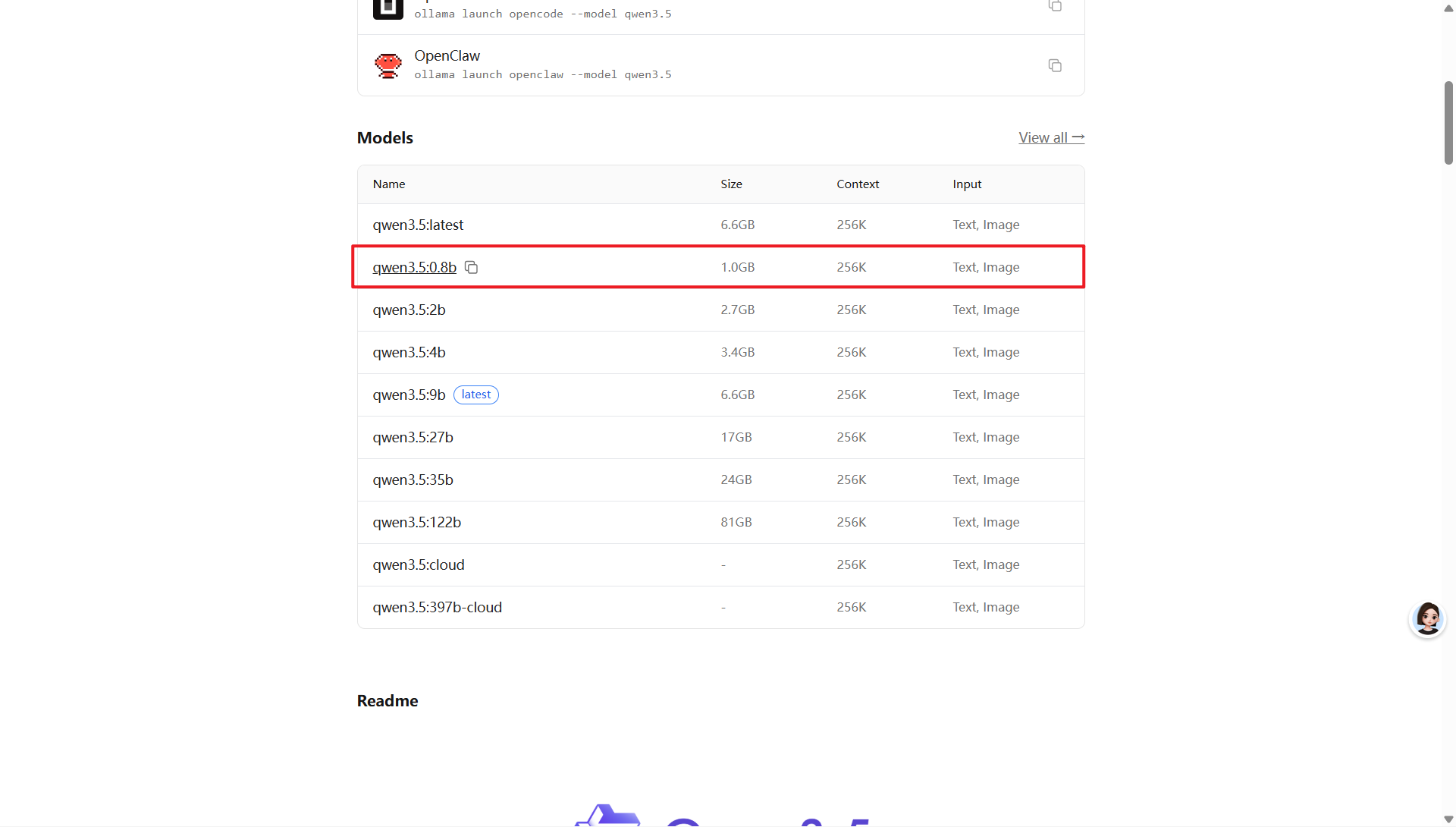The width and height of the screenshot is (1456, 827).
Task: Copy the OpenClaw launch command
Action: [x=1055, y=65]
